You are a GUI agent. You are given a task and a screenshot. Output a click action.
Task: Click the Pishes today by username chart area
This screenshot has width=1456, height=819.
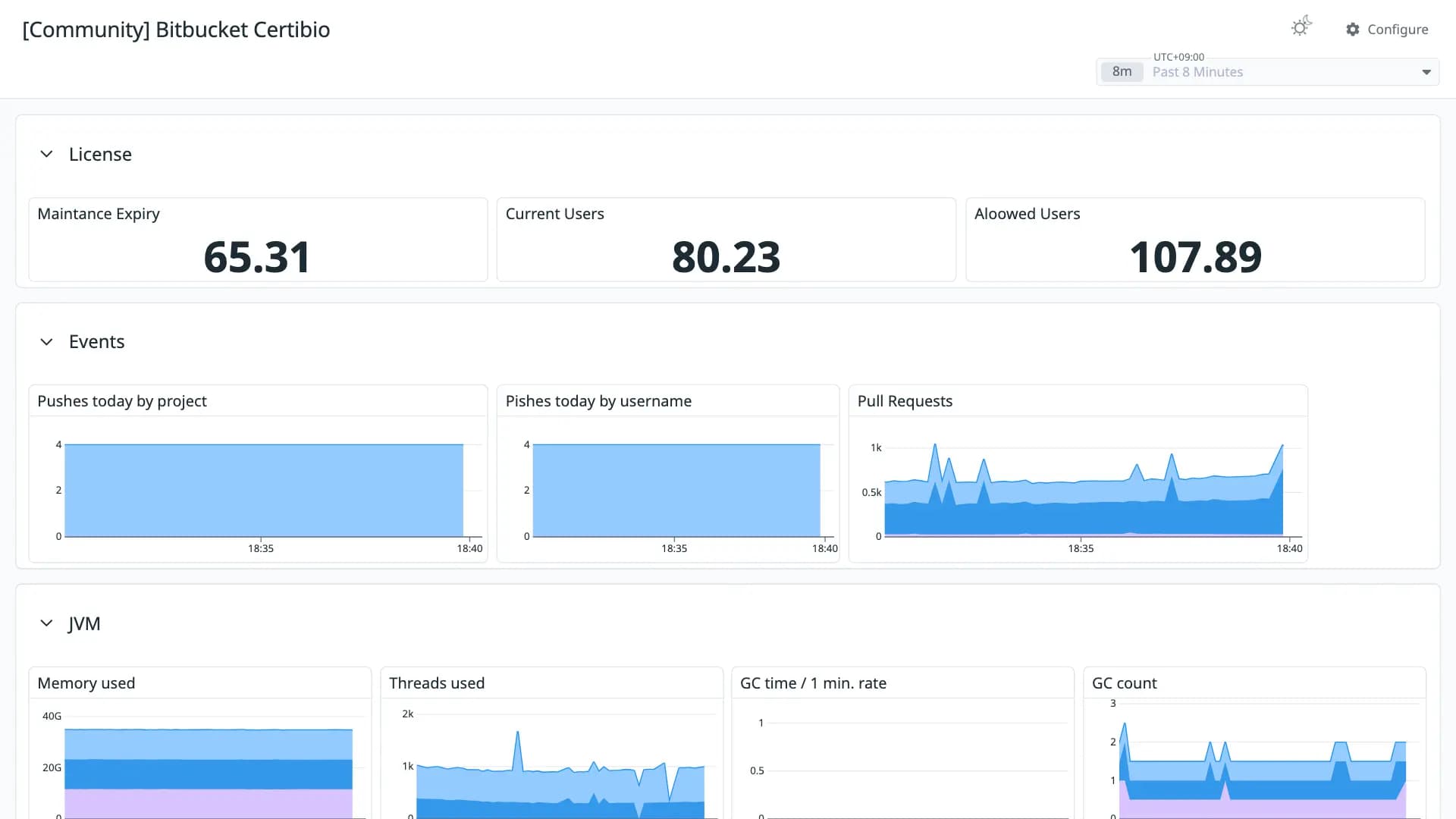676,491
